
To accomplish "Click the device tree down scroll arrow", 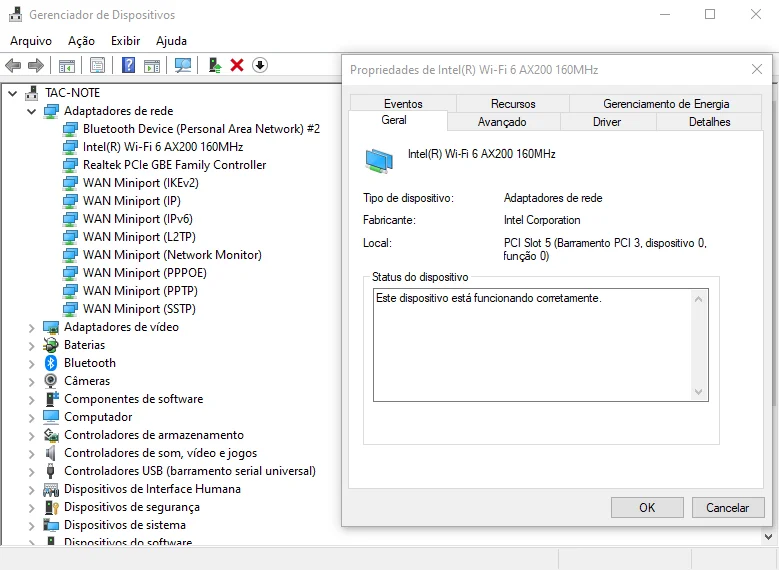I will click(x=769, y=537).
